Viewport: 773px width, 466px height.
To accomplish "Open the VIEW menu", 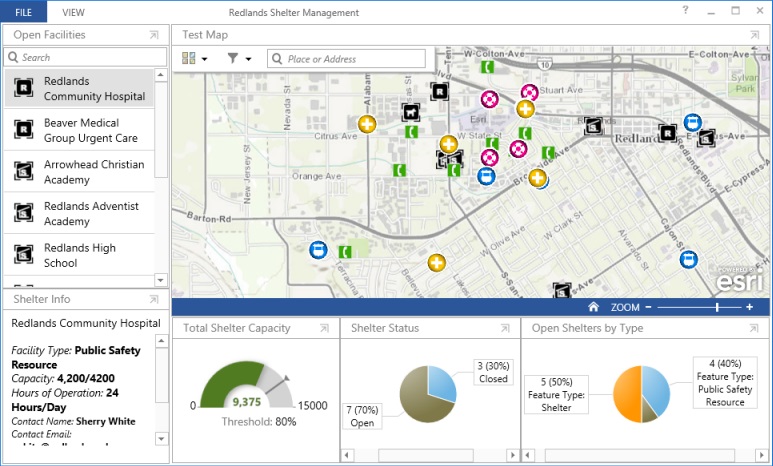I will click(73, 12).
